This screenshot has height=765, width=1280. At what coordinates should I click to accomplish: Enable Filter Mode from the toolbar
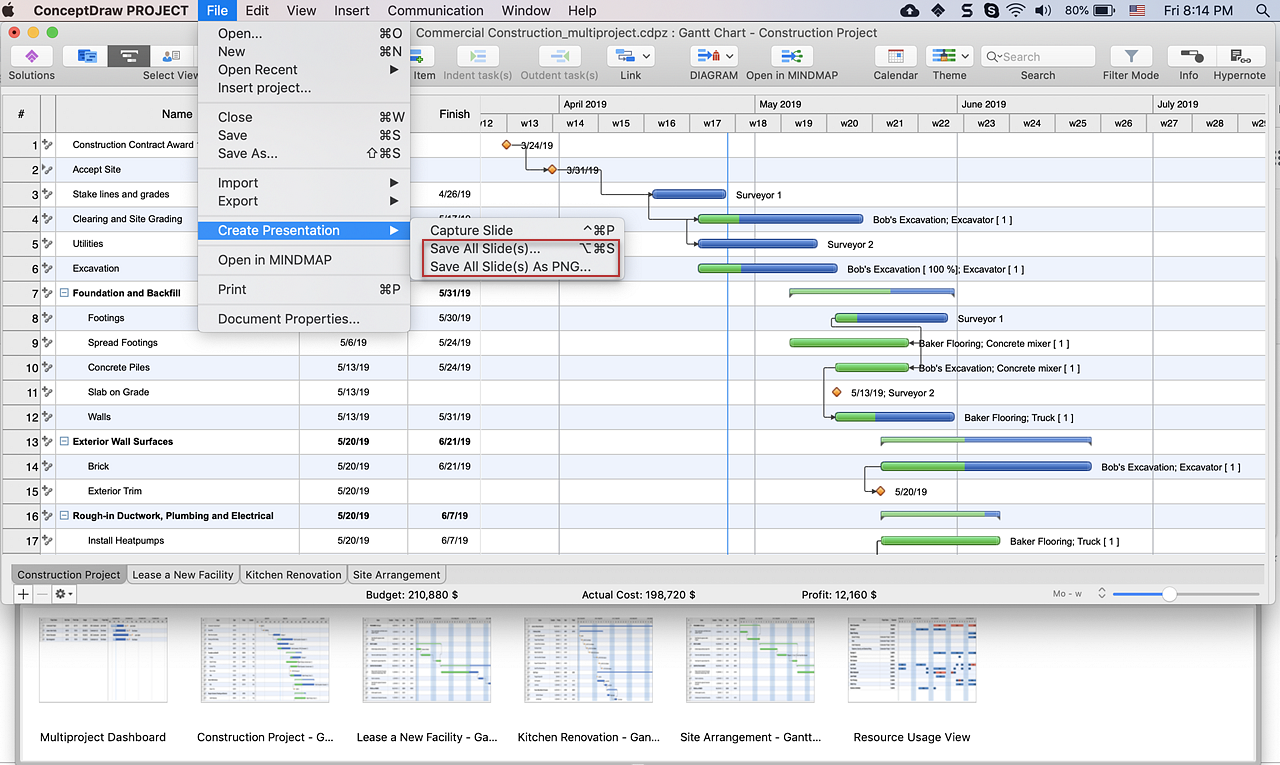click(x=1130, y=57)
